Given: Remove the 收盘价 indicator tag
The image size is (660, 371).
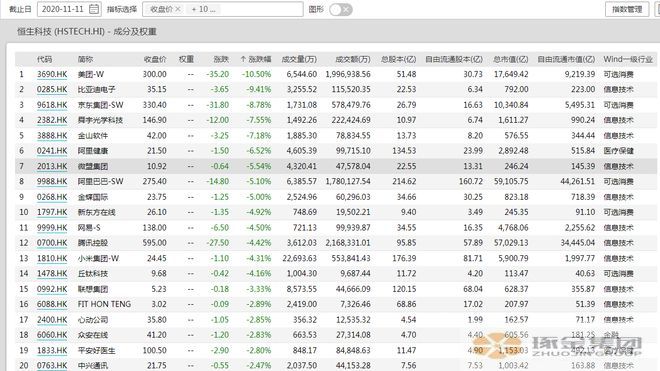Looking at the screenshot, I should click(x=178, y=9).
